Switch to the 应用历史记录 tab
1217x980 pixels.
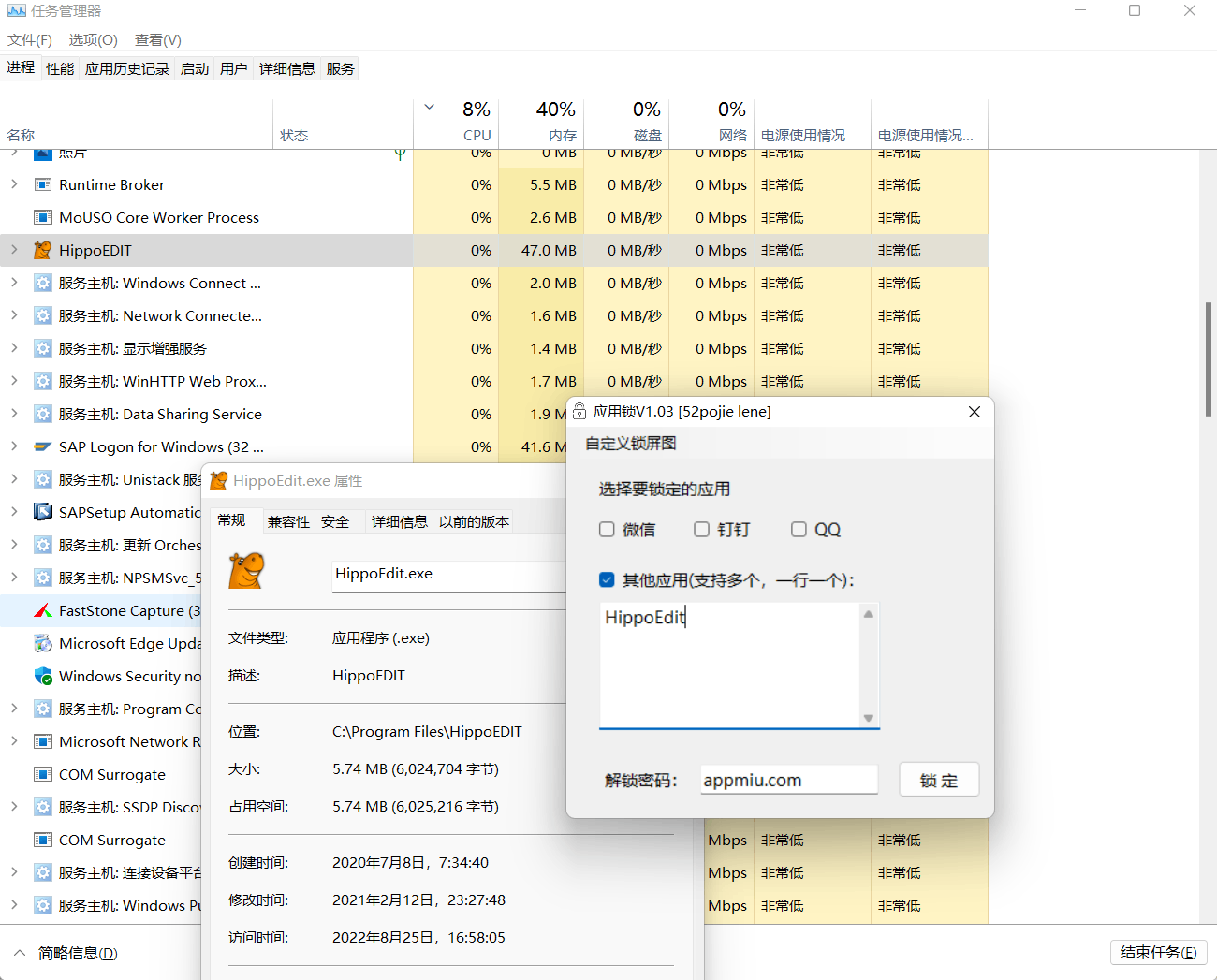127,68
